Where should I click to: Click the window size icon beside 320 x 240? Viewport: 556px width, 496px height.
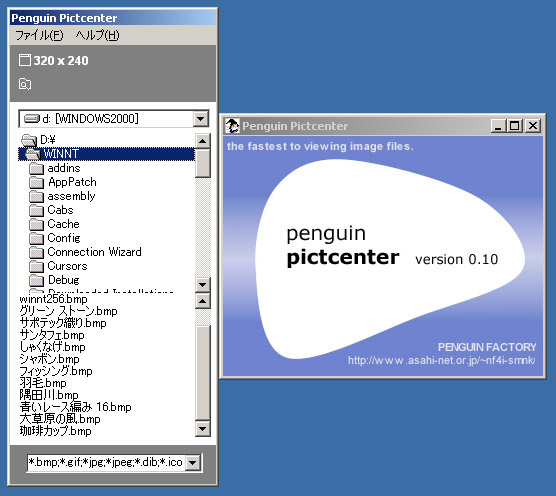pyautogui.click(x=24, y=60)
